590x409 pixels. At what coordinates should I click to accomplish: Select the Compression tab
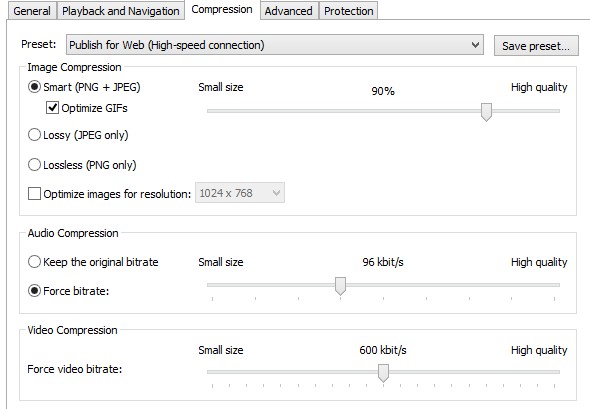click(x=222, y=9)
